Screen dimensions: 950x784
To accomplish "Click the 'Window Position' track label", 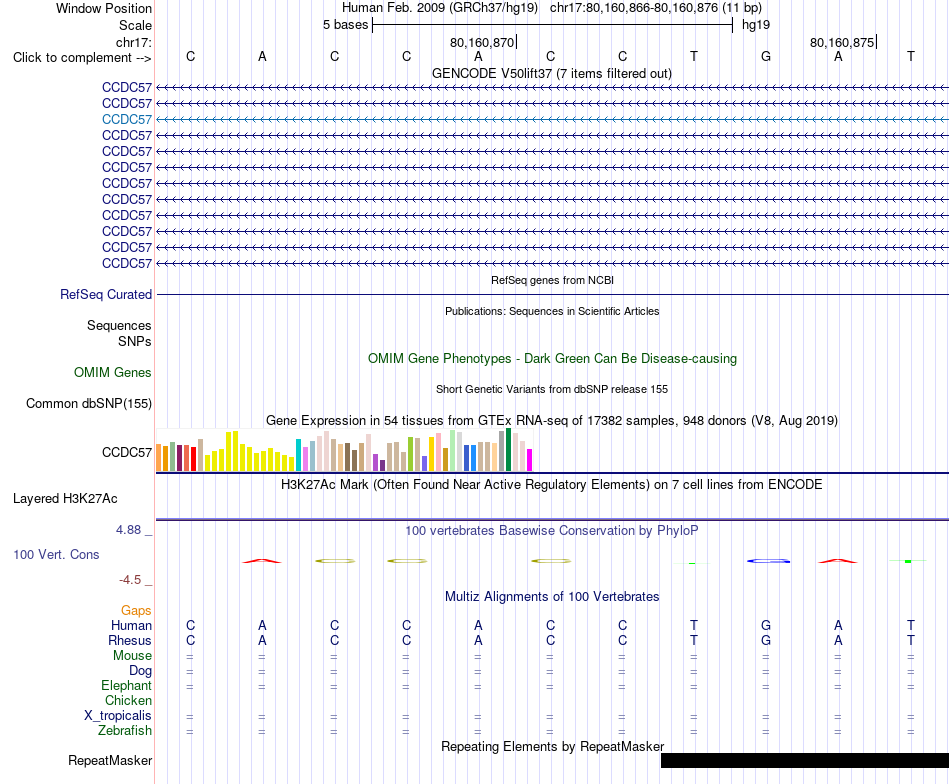I will click(x=104, y=8).
